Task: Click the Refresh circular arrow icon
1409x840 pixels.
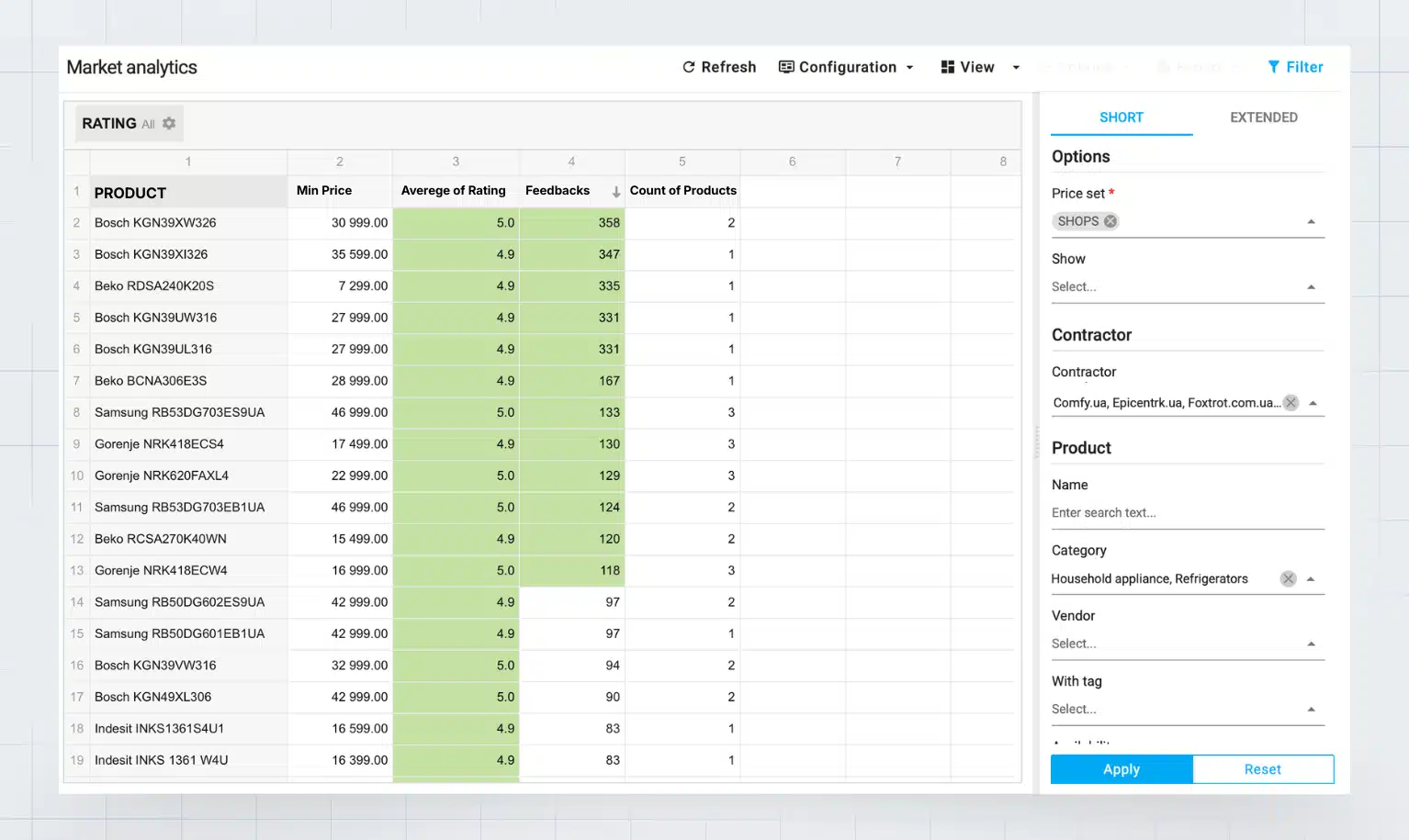Action: [689, 67]
